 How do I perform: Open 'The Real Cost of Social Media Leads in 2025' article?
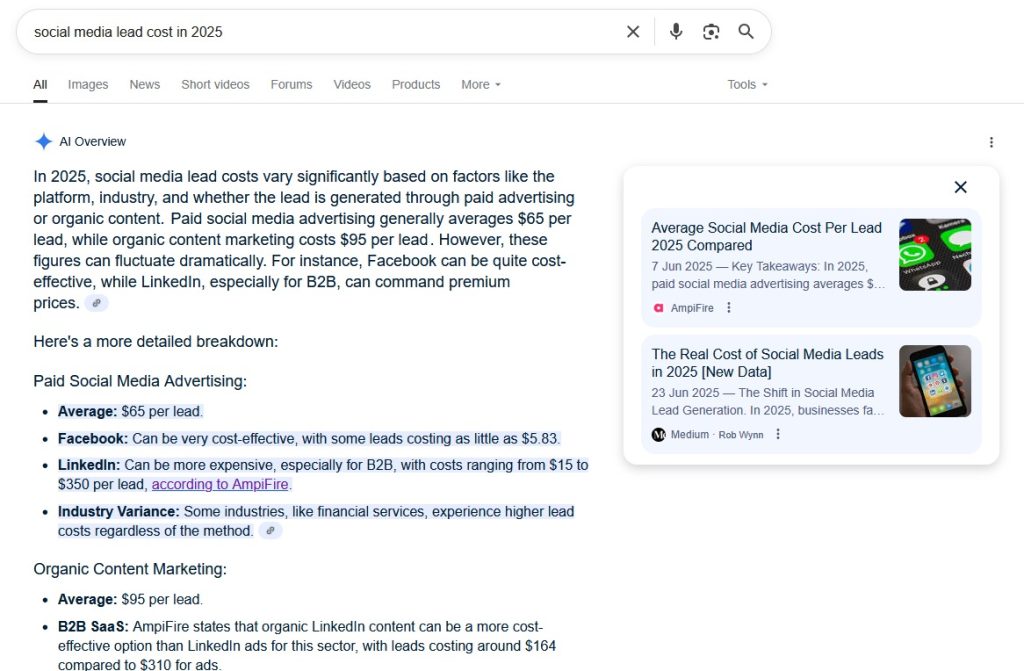coord(767,363)
